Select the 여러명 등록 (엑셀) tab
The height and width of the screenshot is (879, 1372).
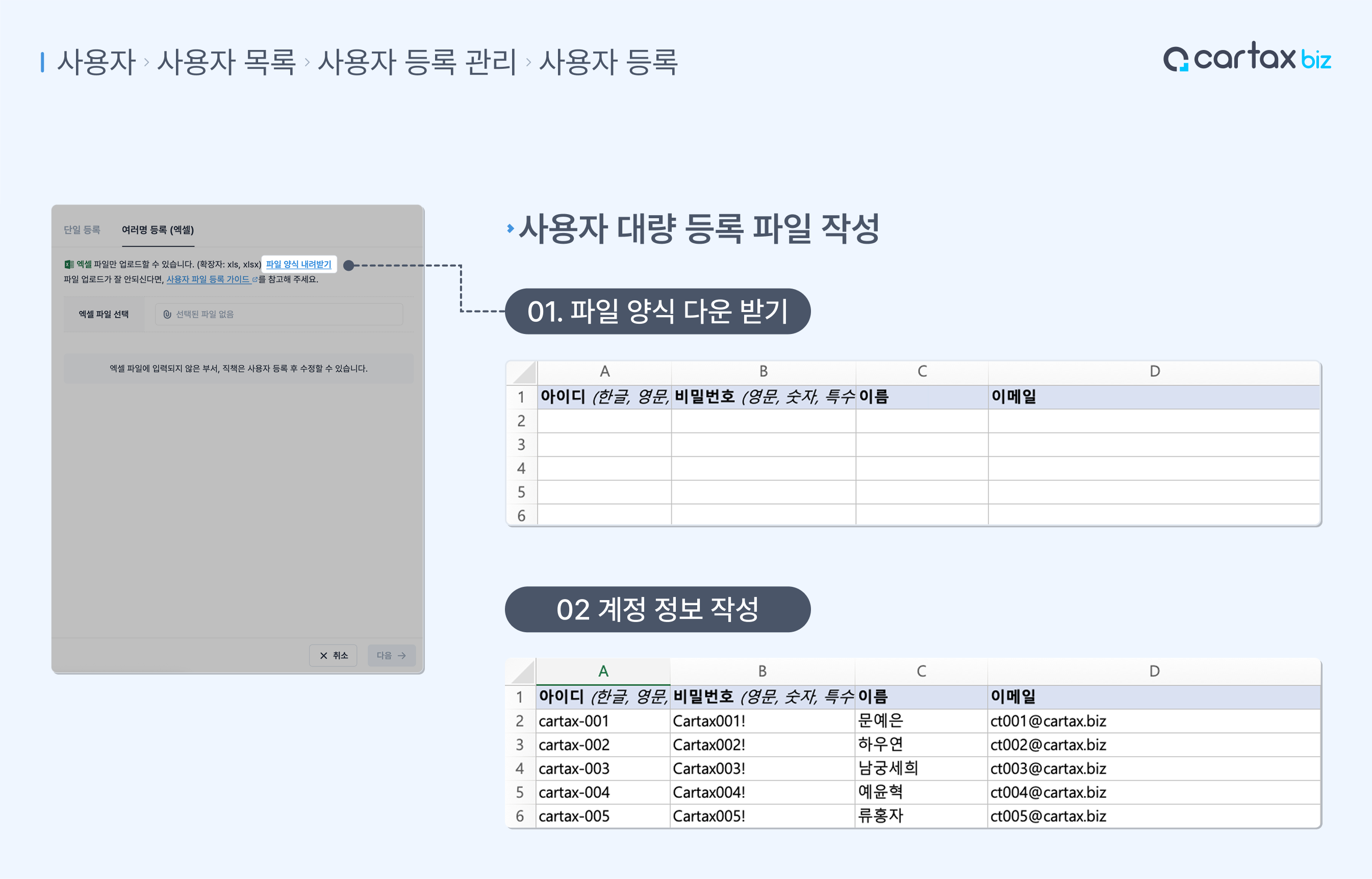point(158,229)
